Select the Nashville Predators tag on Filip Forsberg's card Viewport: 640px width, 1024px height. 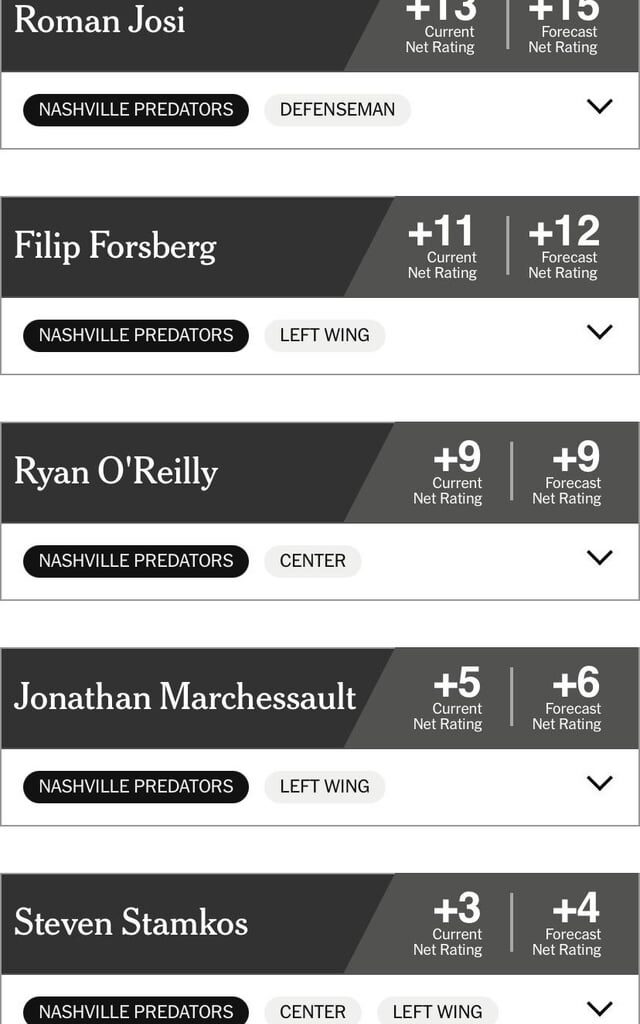pos(136,335)
